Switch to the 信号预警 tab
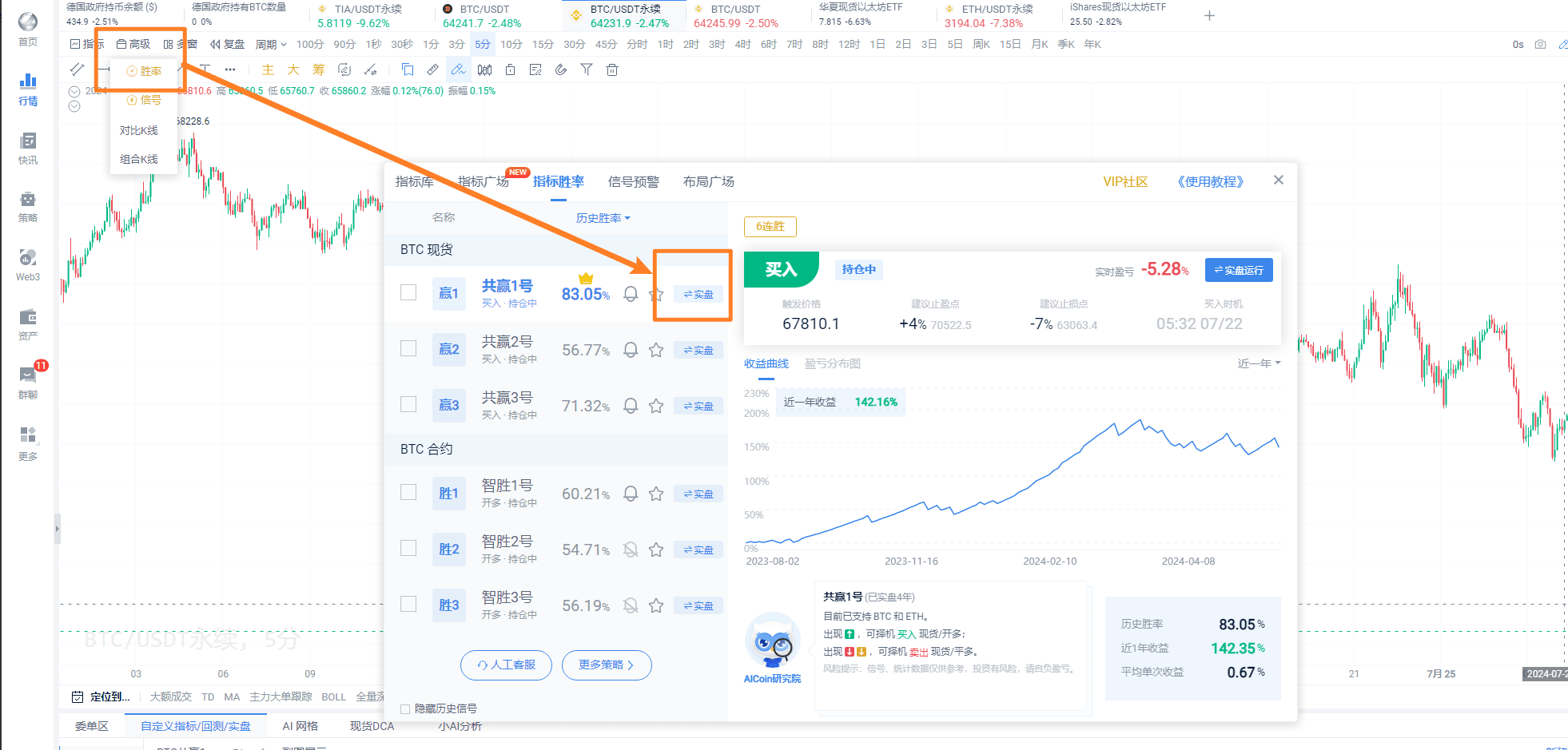Screen dimensions: 1568x750 [634, 182]
